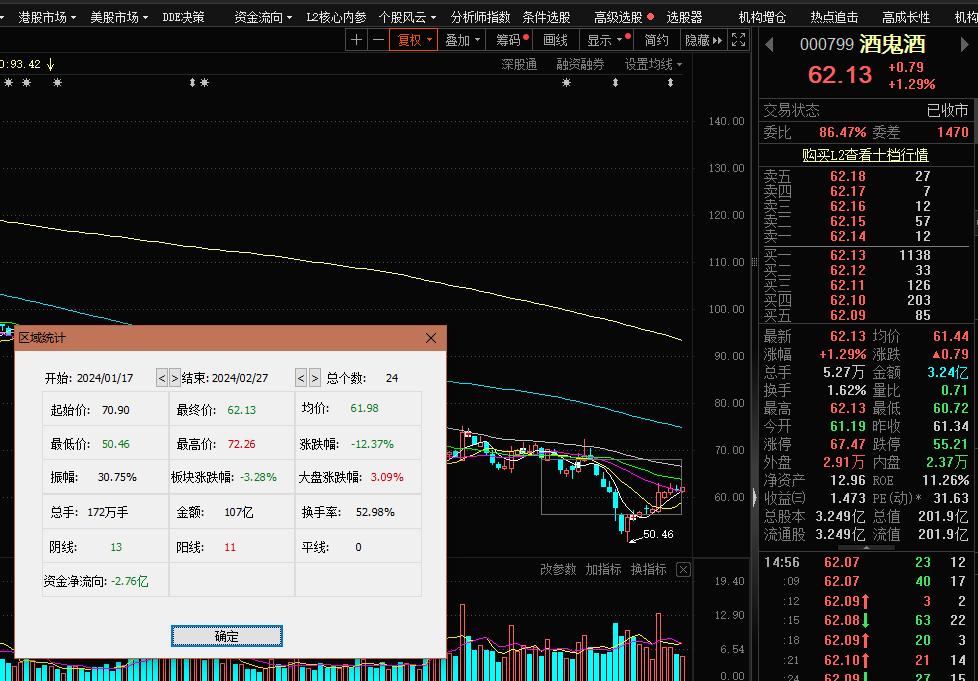Click 加指标 link
978x681 pixels.
click(x=603, y=569)
